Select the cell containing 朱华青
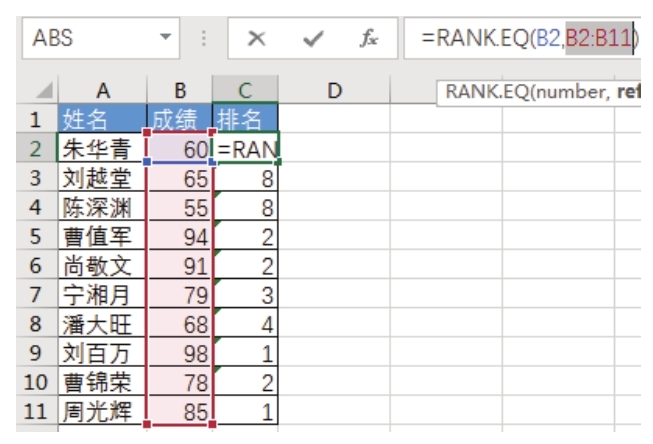This screenshot has height=444, width=653. coord(102,150)
